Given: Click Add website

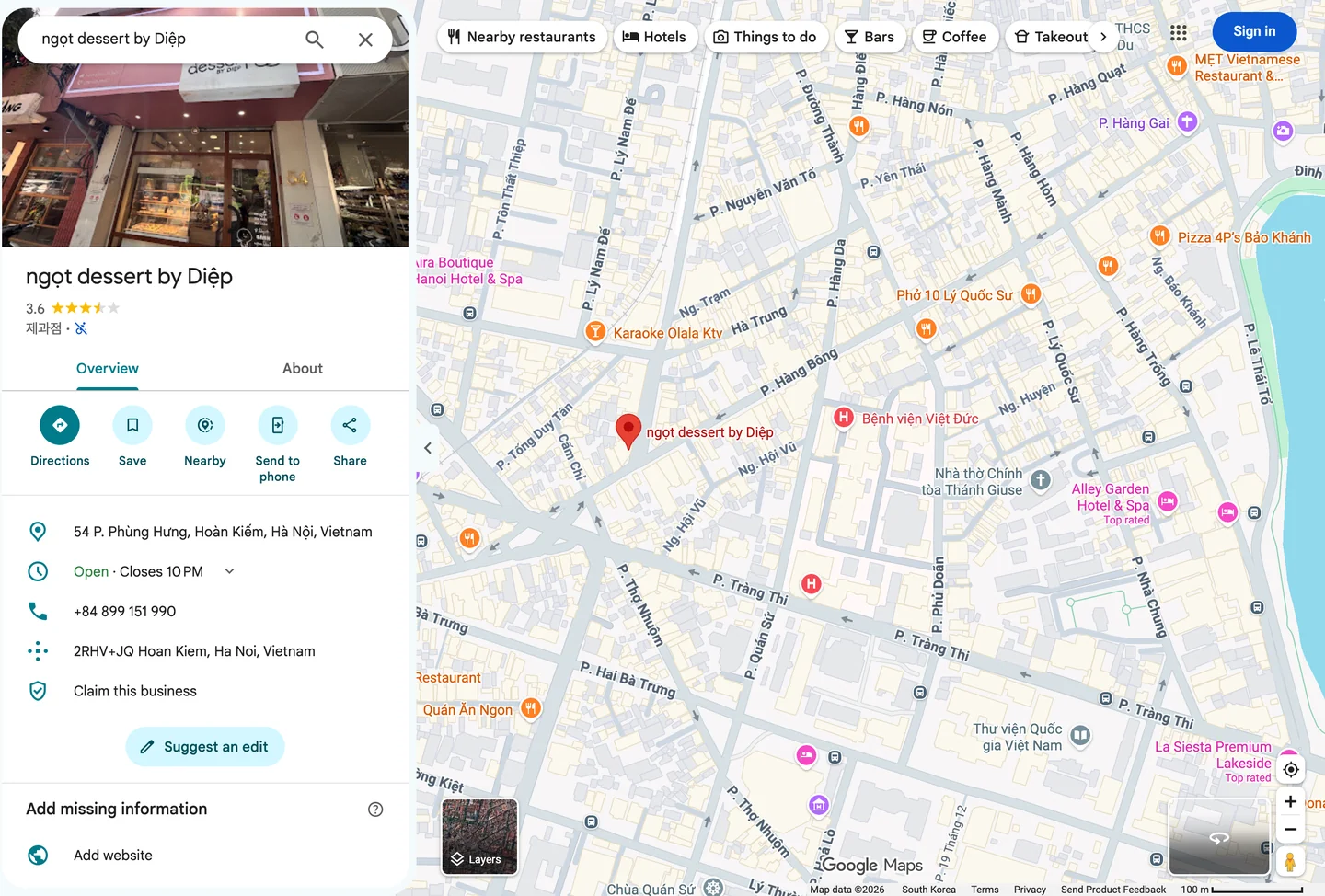Looking at the screenshot, I should pos(204,856).
